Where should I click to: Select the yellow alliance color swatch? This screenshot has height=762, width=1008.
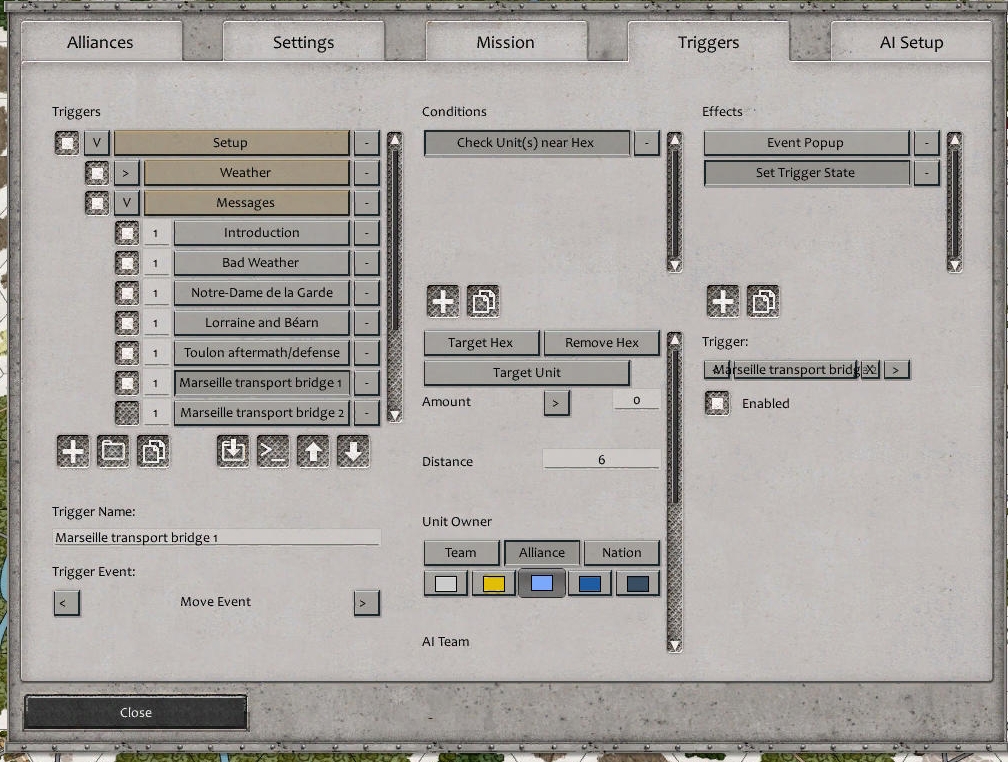point(493,582)
